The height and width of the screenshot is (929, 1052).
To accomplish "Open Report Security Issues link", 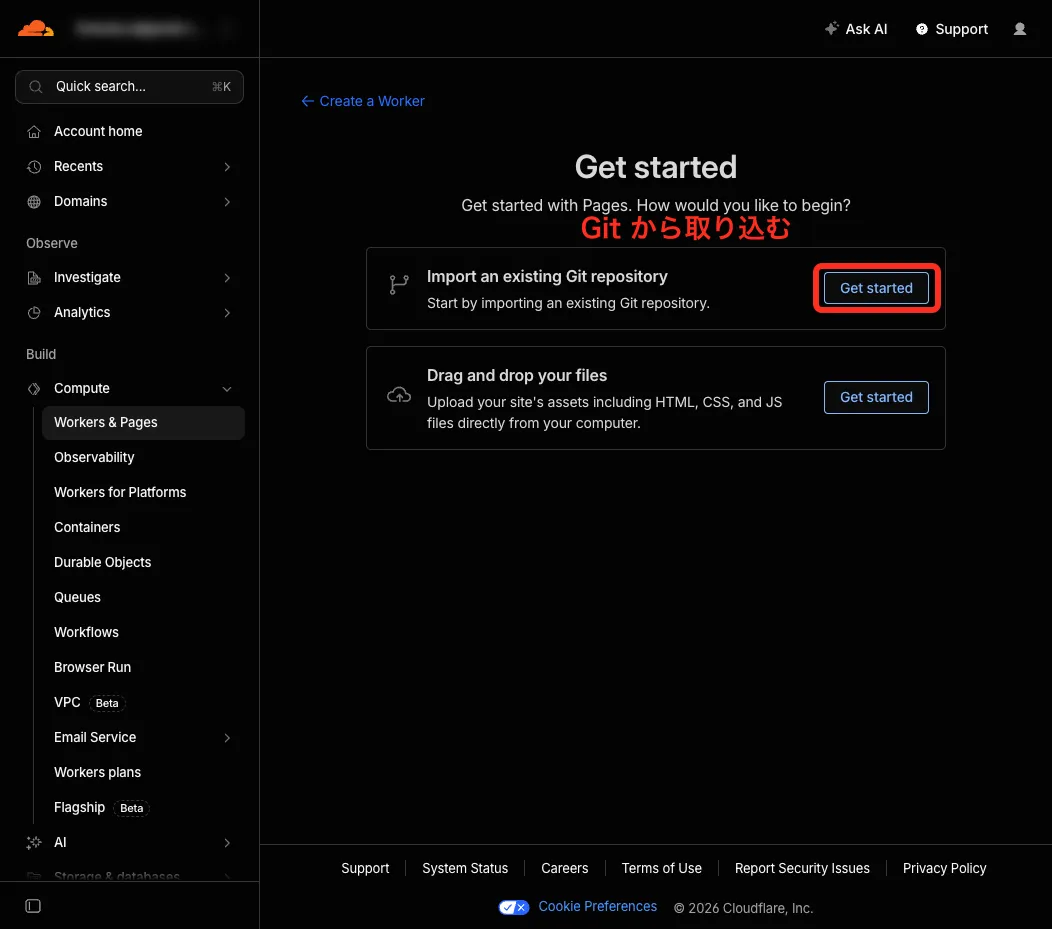I will point(802,868).
